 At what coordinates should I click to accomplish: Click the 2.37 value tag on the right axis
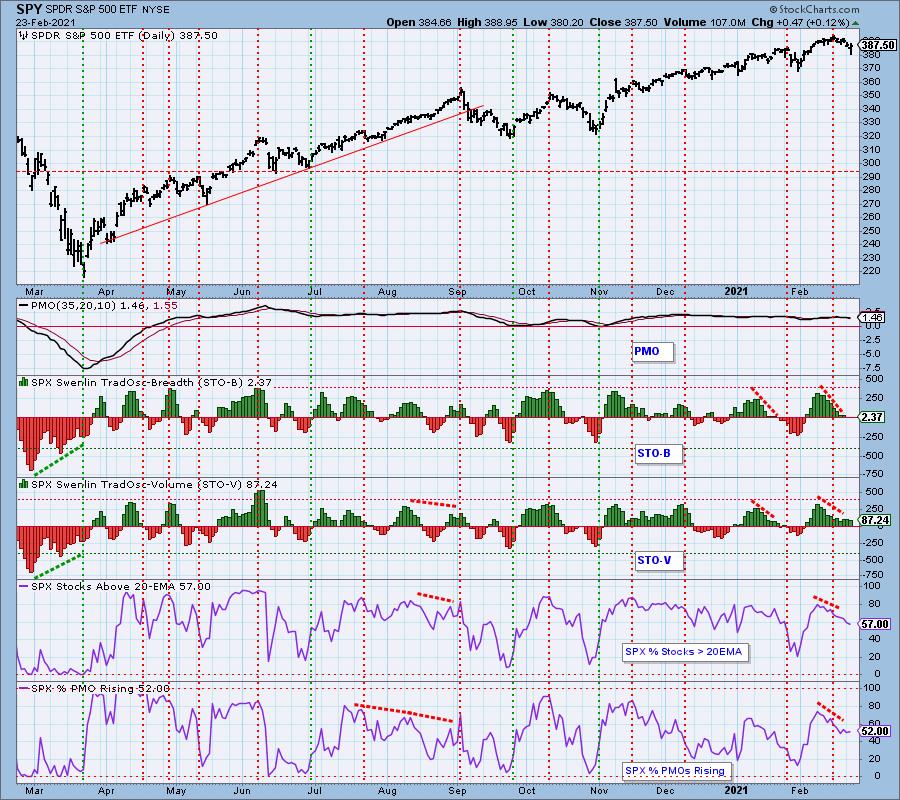(x=872, y=417)
